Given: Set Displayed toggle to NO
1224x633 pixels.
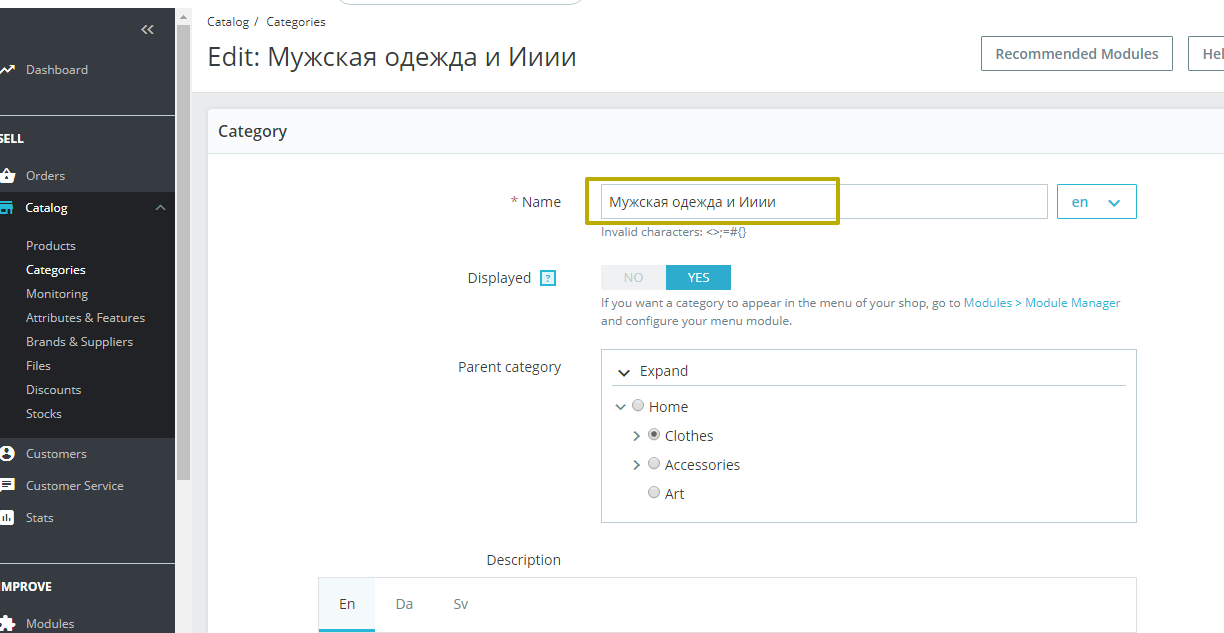Looking at the screenshot, I should click(x=633, y=278).
